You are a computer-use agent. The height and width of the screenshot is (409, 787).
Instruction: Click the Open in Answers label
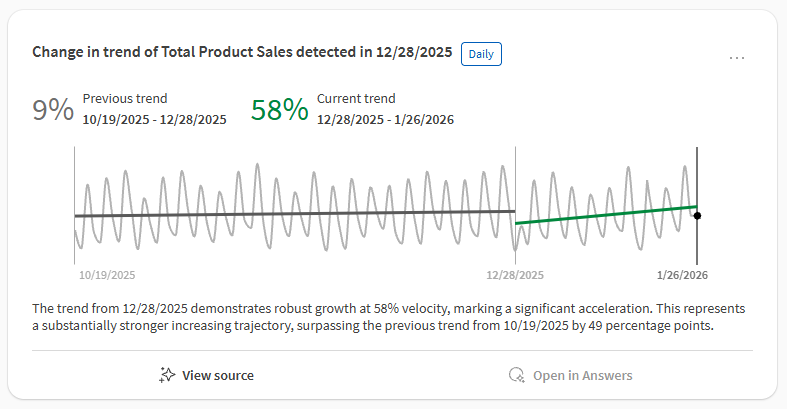coord(582,375)
